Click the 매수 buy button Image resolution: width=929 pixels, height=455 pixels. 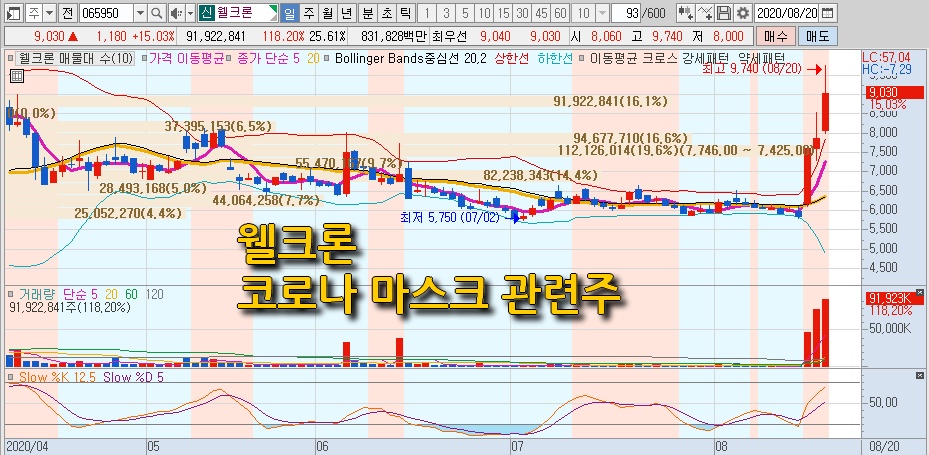click(776, 37)
